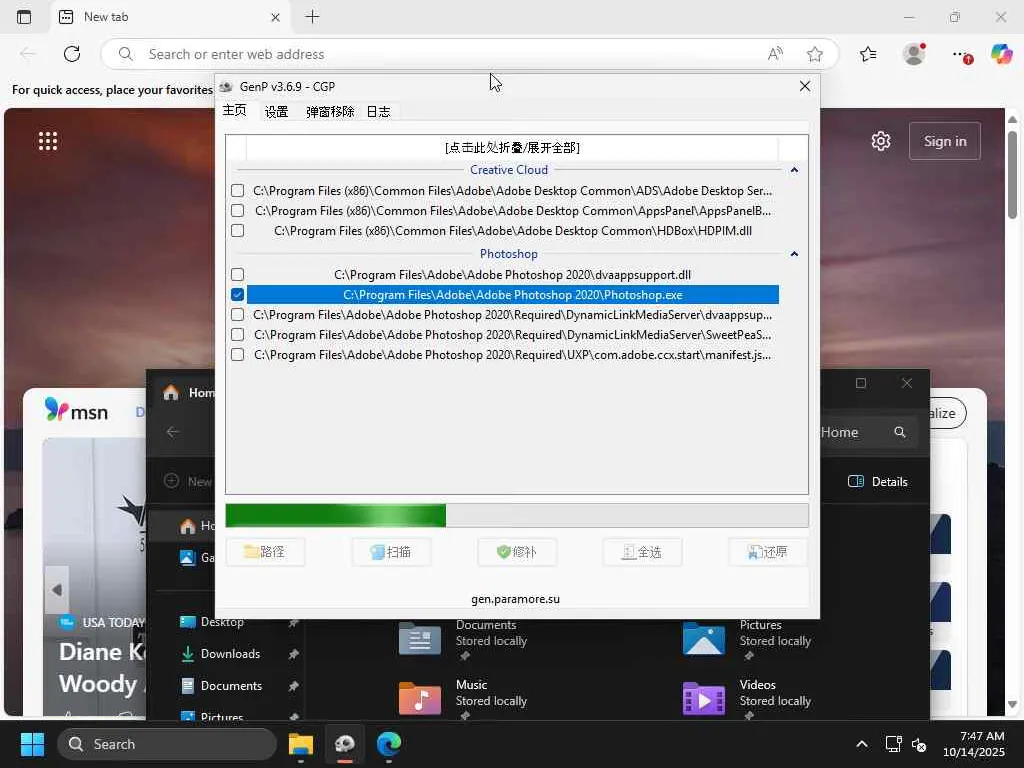Open the Edge profile avatar

914,54
